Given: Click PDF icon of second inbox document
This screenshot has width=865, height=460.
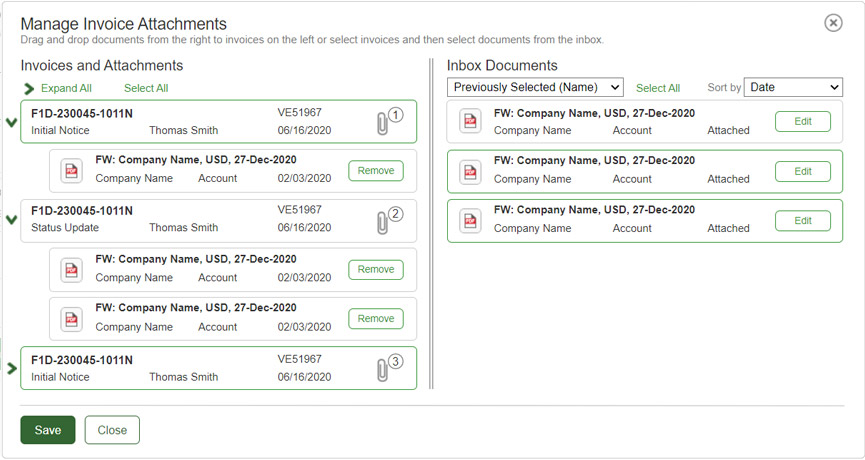Looking at the screenshot, I should pos(470,171).
